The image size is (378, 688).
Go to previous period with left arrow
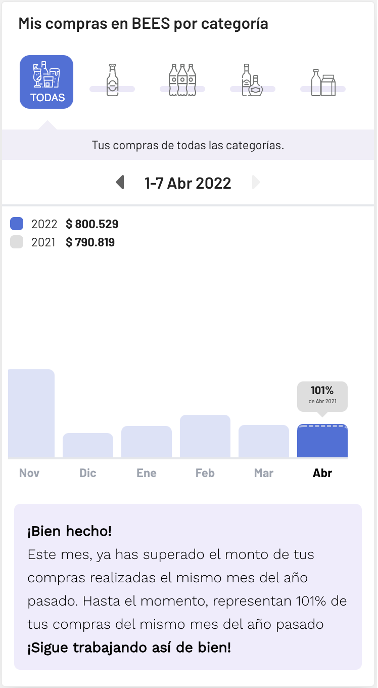[x=120, y=183]
